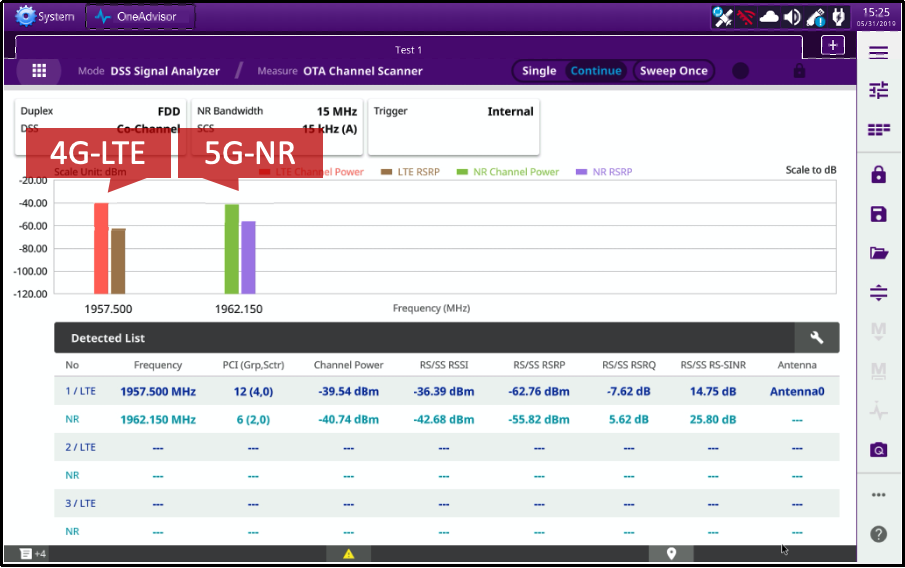Open the setup sliders icon in sidebar
905x568 pixels.
click(878, 90)
